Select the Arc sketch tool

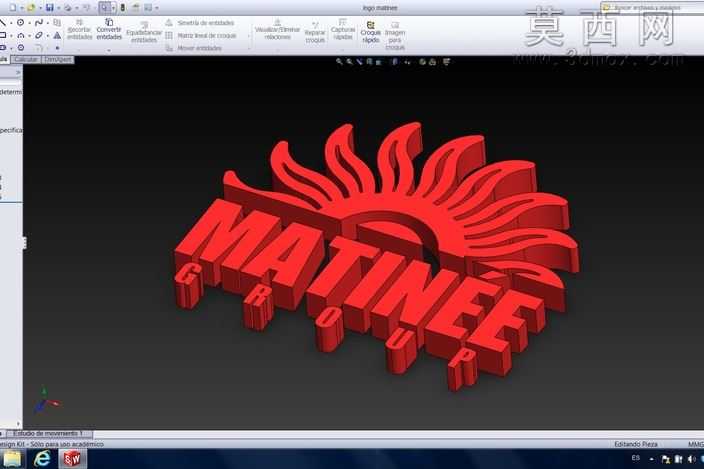point(21,35)
